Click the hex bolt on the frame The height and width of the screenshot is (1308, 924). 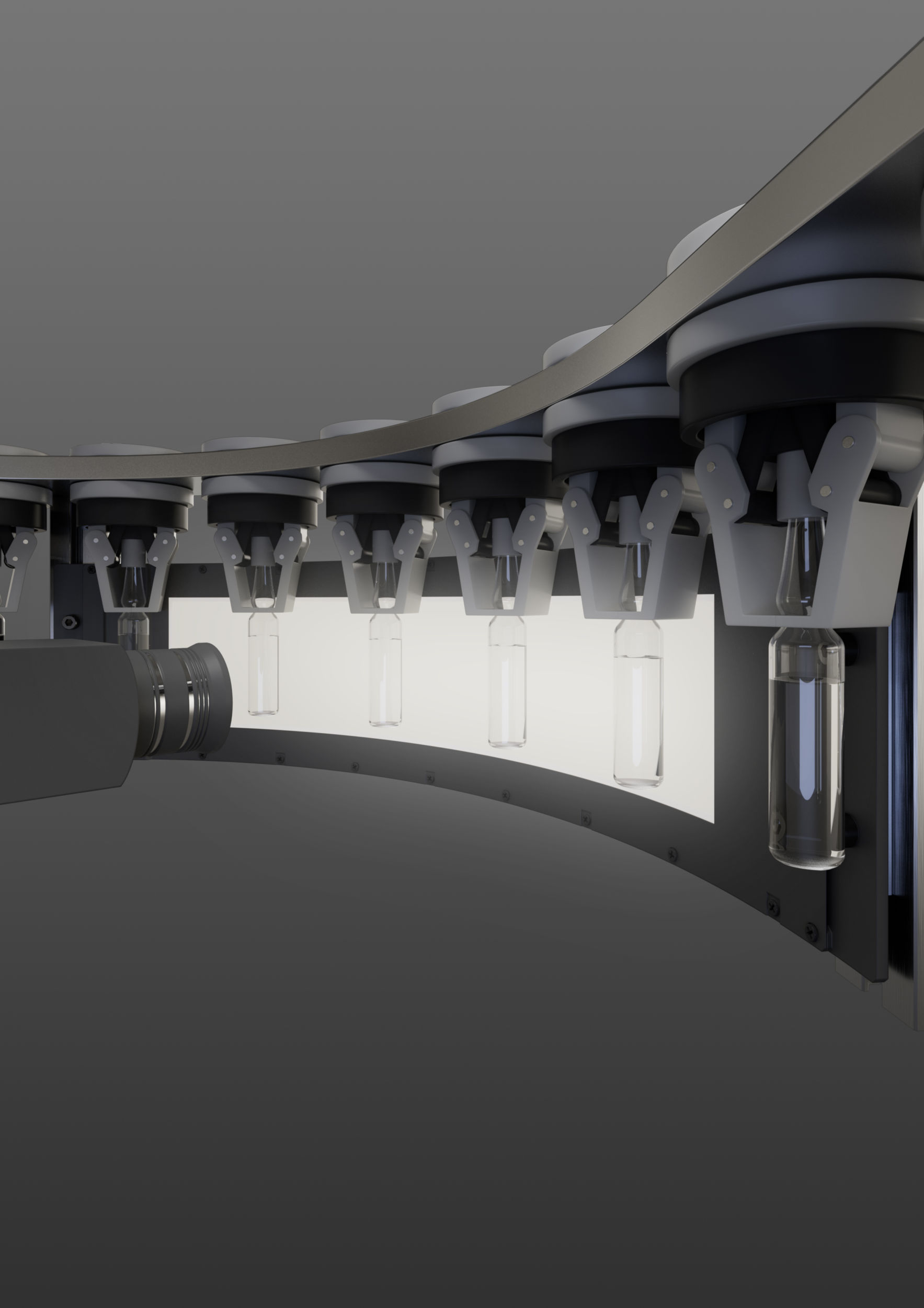70,622
